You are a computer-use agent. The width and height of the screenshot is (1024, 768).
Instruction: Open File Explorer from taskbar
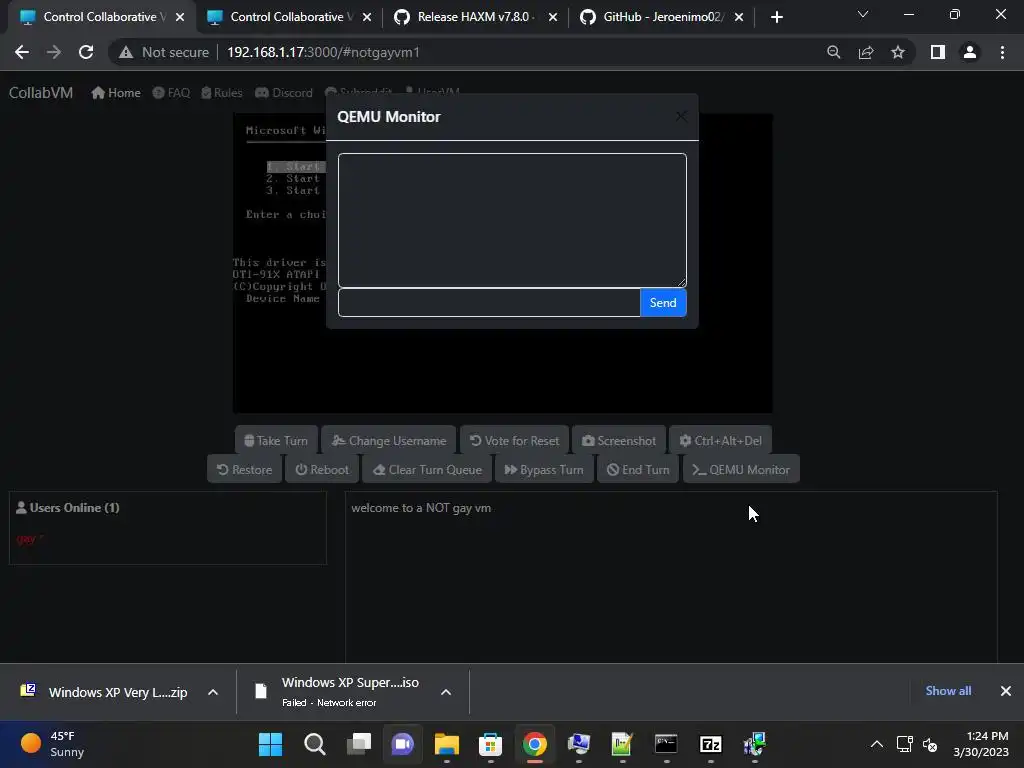point(447,744)
